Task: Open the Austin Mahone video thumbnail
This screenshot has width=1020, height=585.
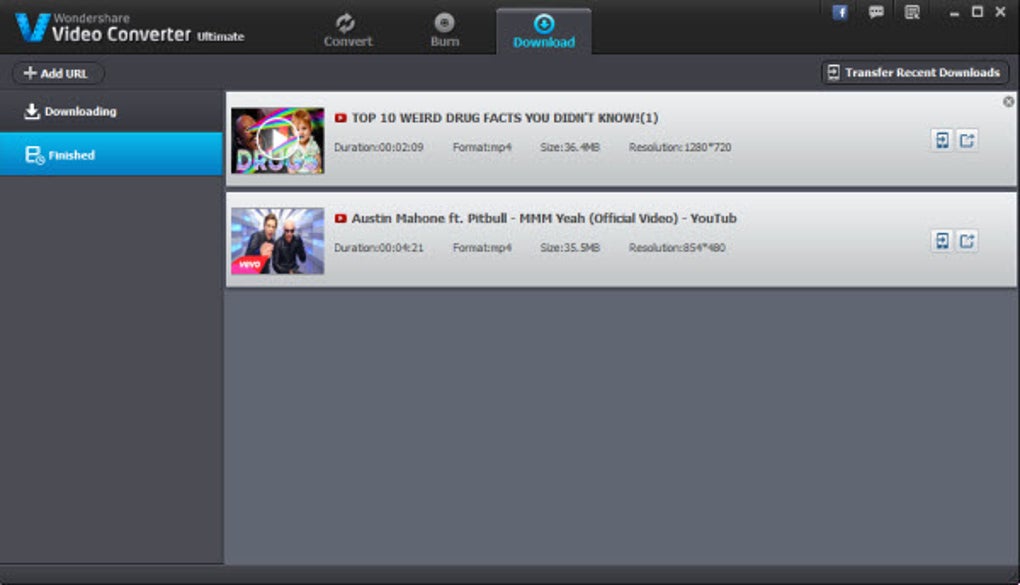Action: (x=278, y=241)
